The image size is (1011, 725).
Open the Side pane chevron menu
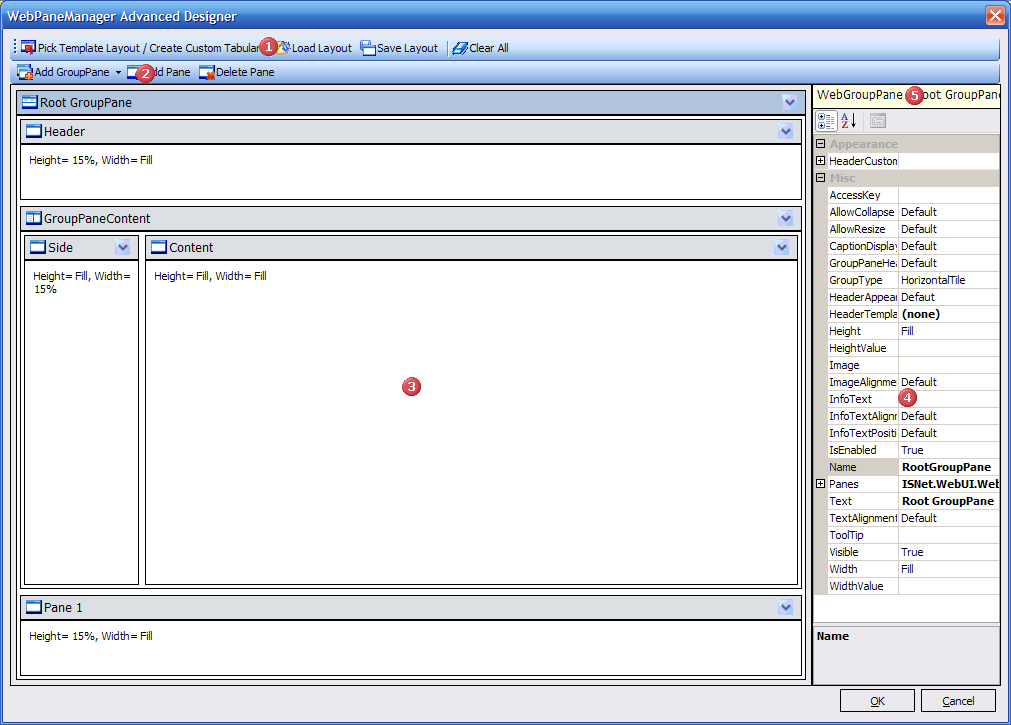click(x=123, y=247)
